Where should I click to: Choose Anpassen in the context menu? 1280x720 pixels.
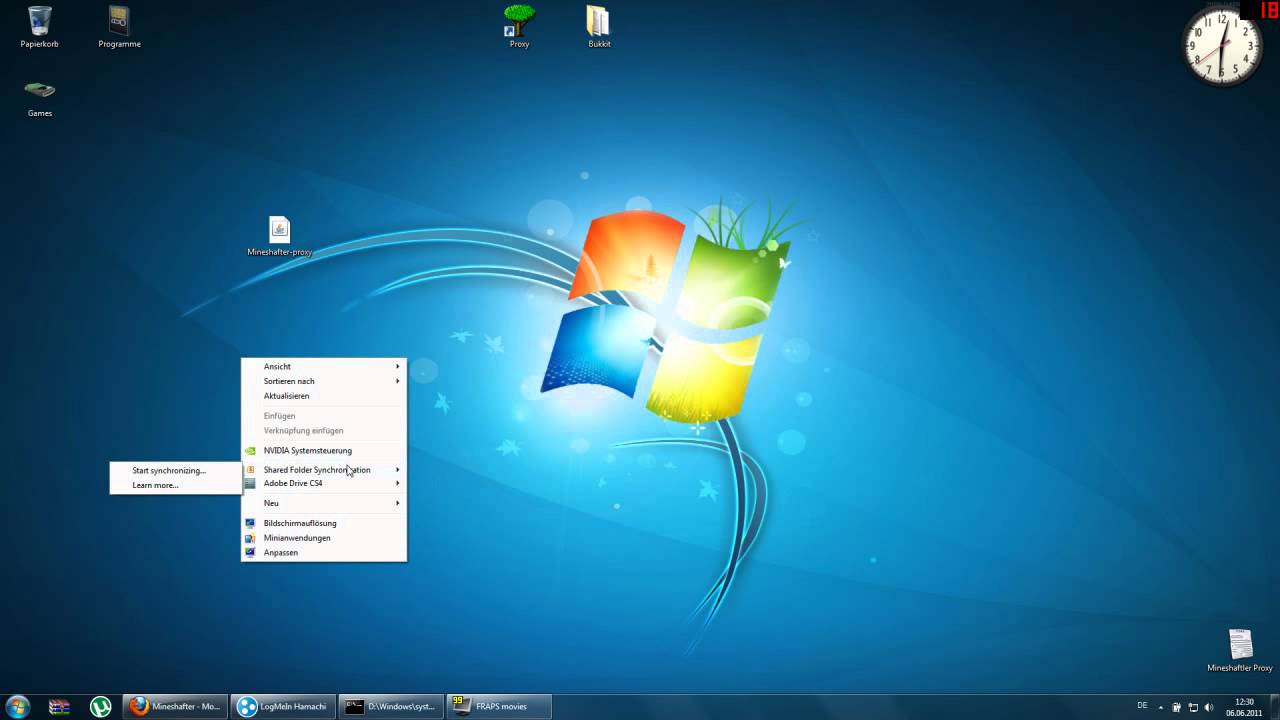click(x=324, y=552)
